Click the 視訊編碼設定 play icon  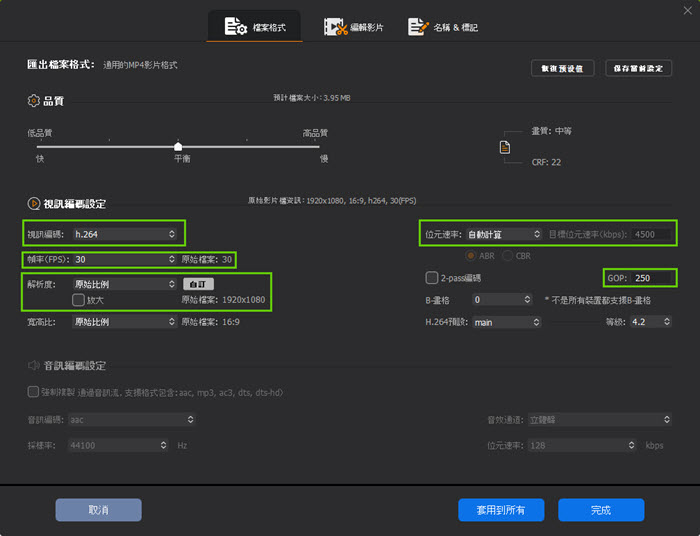coord(34,203)
